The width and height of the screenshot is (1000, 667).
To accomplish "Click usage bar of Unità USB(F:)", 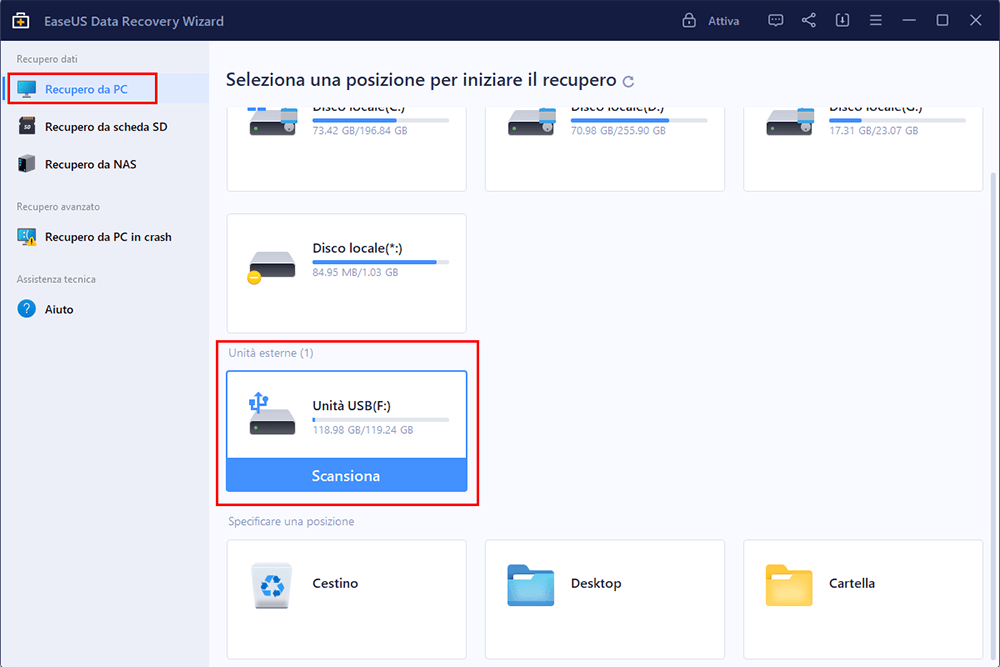I will click(x=381, y=420).
